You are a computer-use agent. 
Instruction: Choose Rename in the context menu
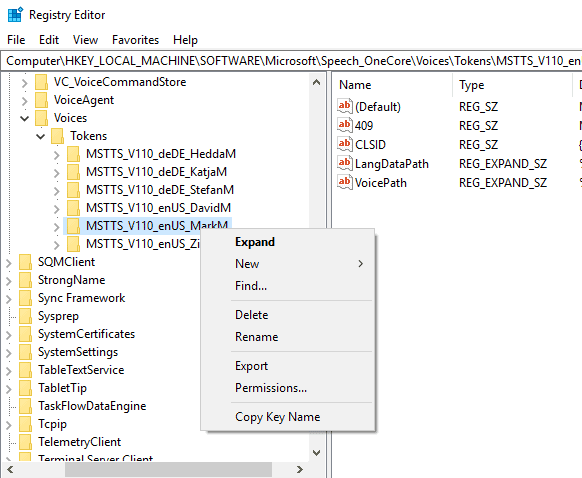pos(288,337)
